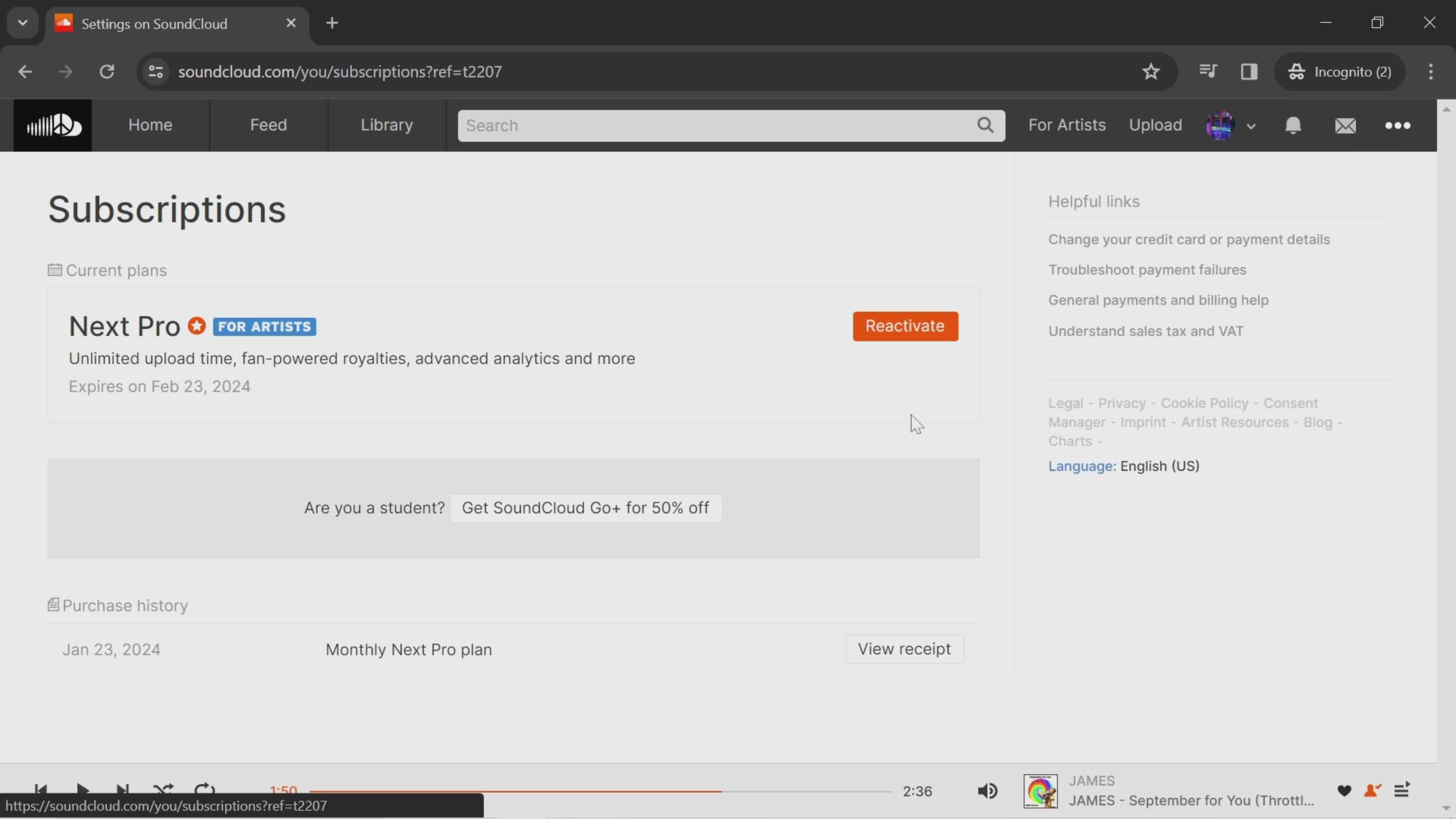The image size is (1456, 819).
Task: Open For Artists in the header
Action: (1067, 125)
